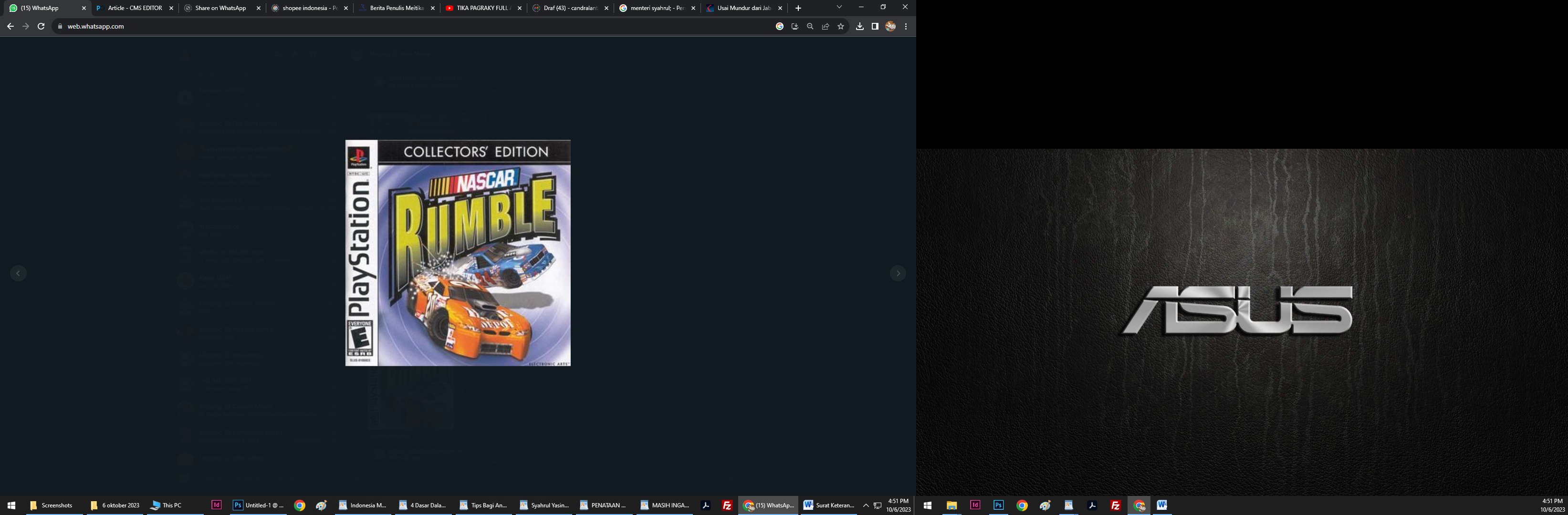Open Photoshop on the ASUS monitor taskbar
1568x515 pixels.
(998, 505)
